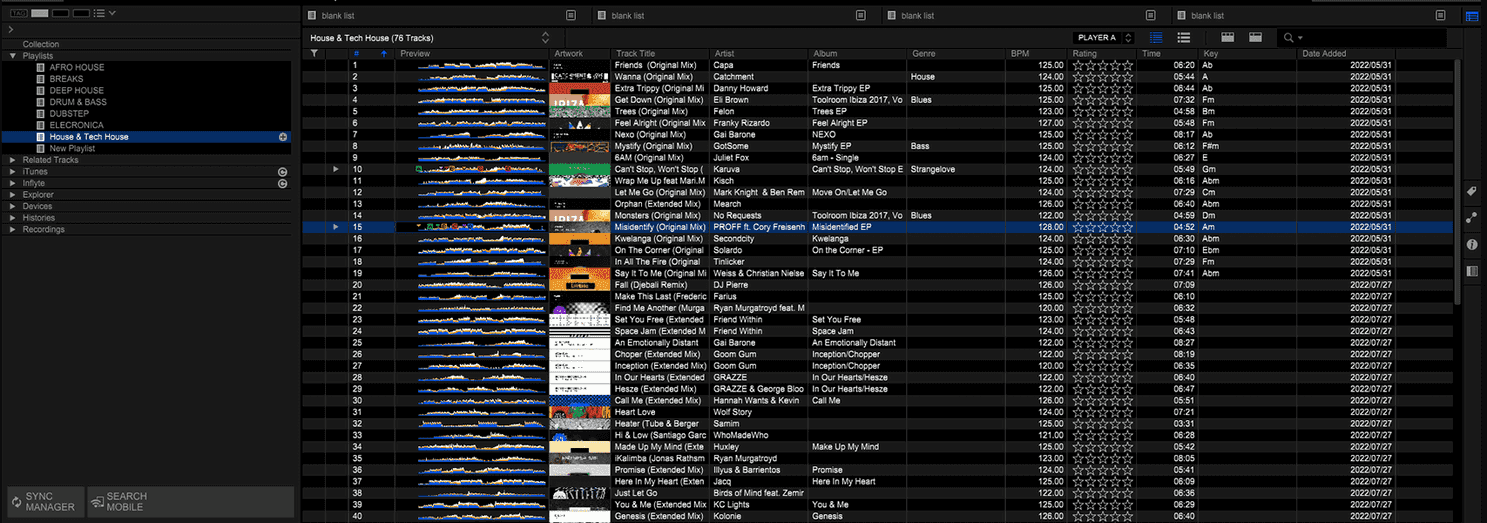Screen dimensions: 1487x523
Task: Switch to the blue detailed list view
Action: tap(1157, 38)
